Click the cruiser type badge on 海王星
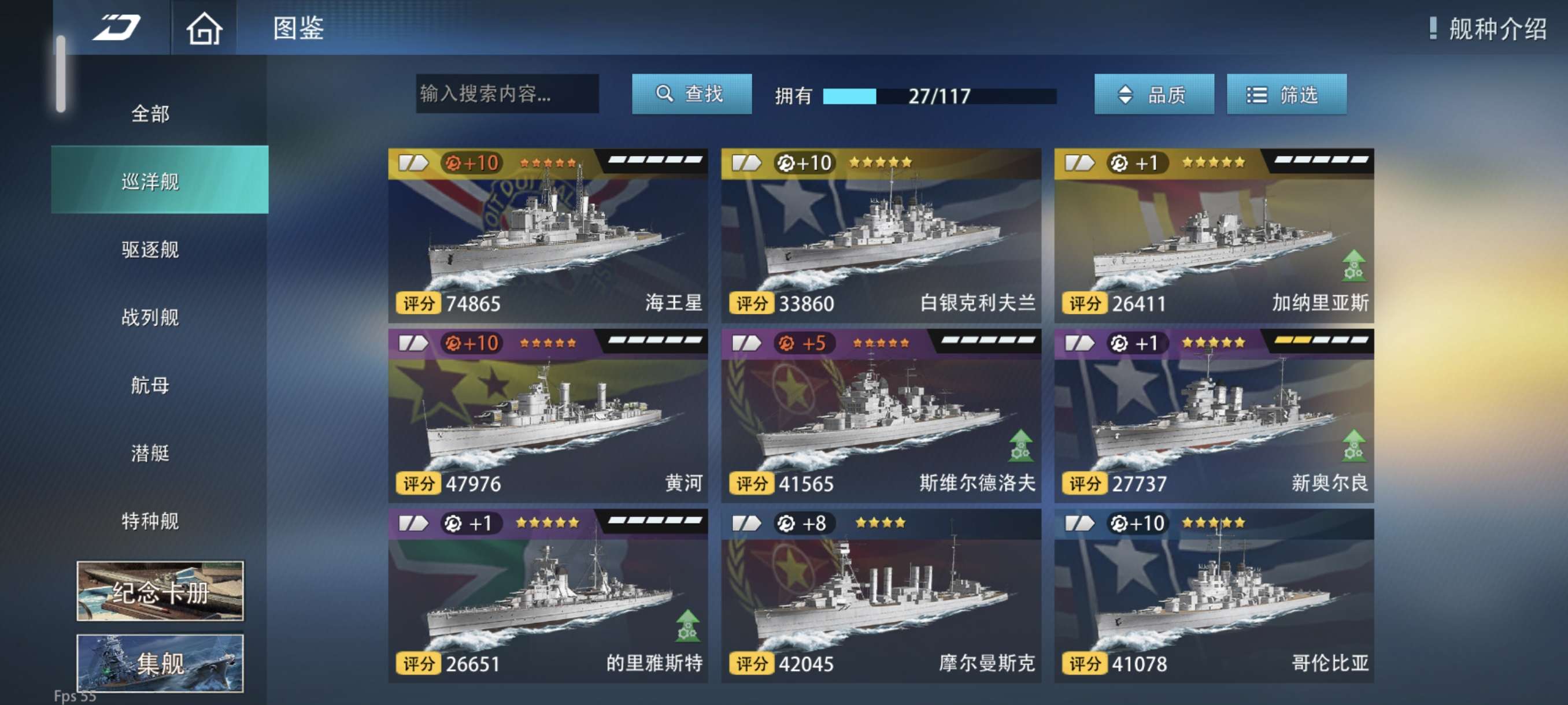The image size is (1568, 705). tap(413, 163)
